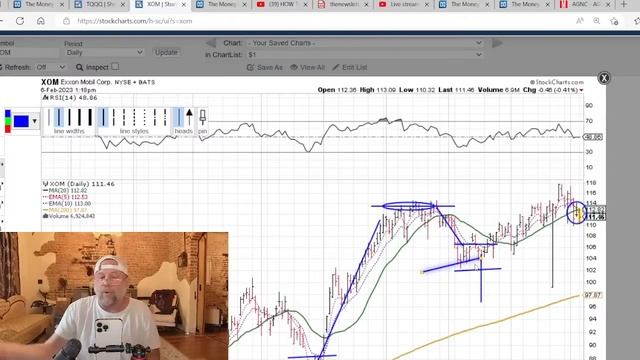Choose the third line style option

point(124,117)
